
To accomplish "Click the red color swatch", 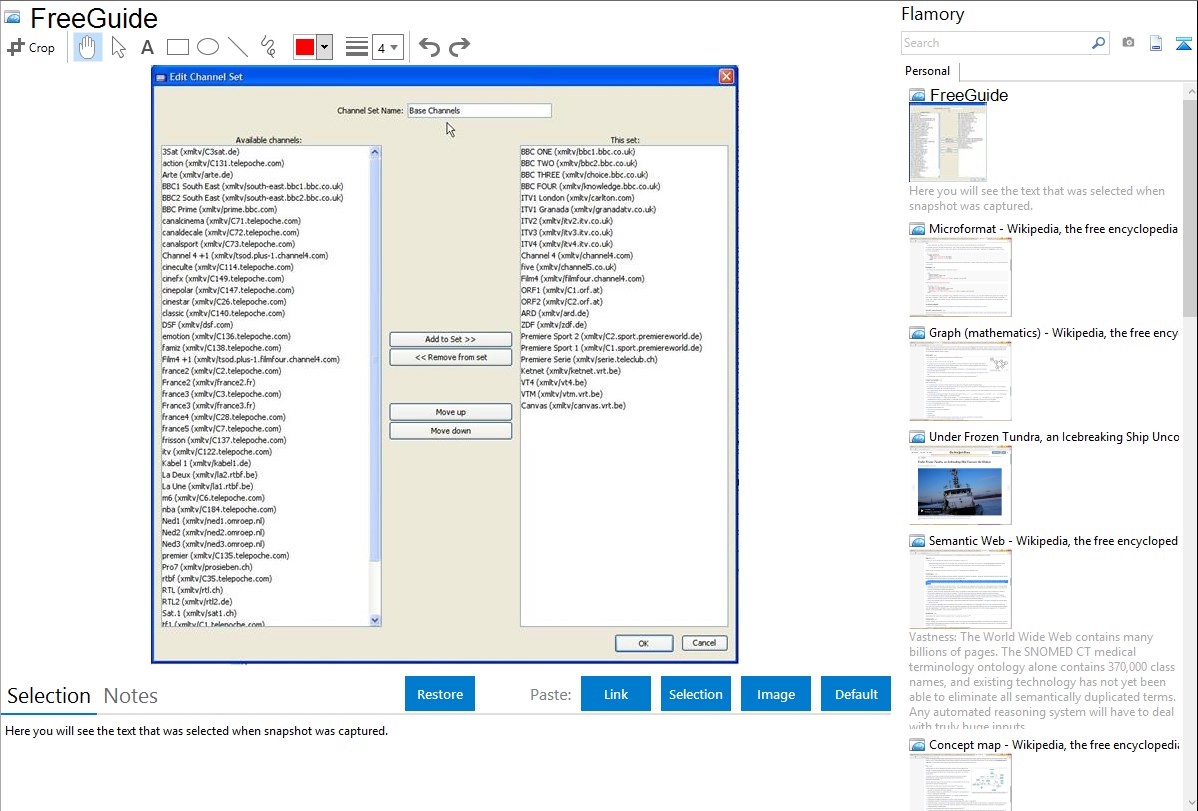I will click(304, 47).
